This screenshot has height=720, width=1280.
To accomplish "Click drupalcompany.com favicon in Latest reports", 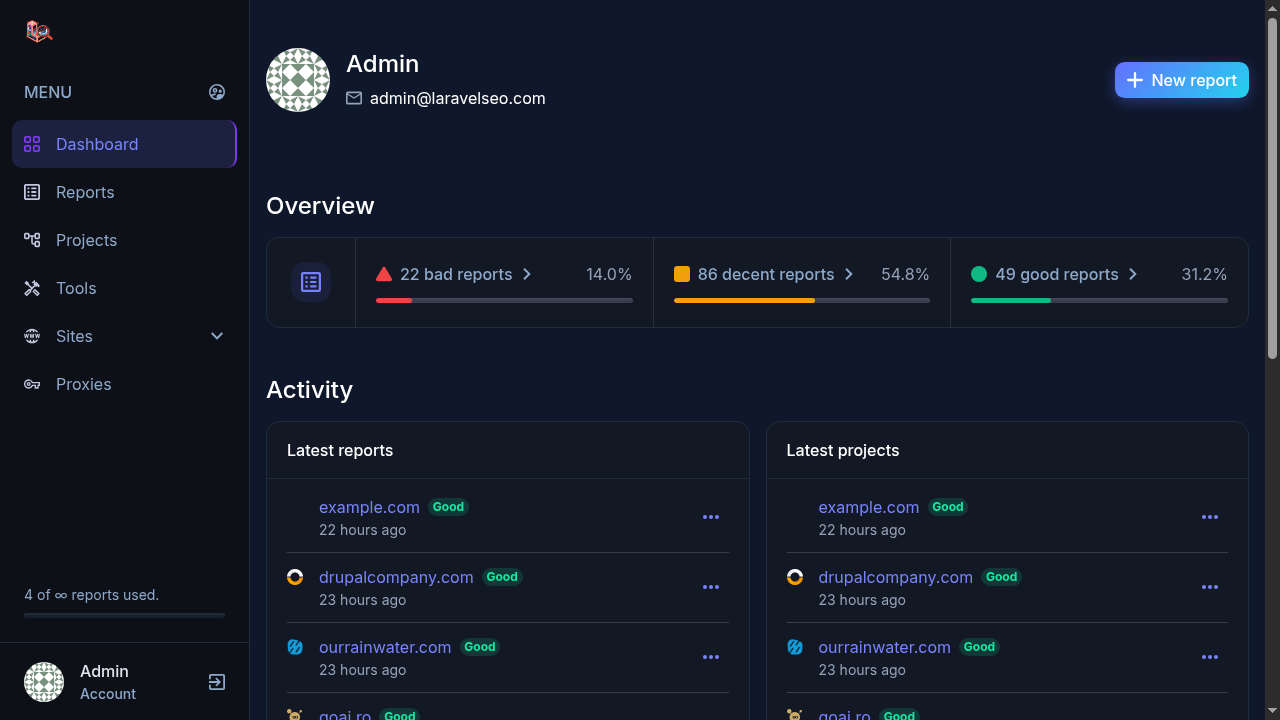I will [295, 577].
